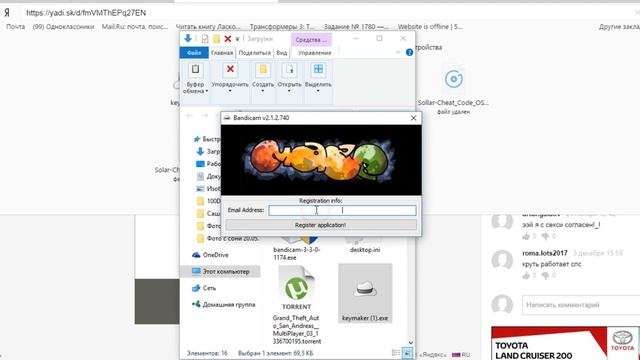The image size is (640, 360).
Task: Dislike the roma.lots2017 comment
Action: 545,276
